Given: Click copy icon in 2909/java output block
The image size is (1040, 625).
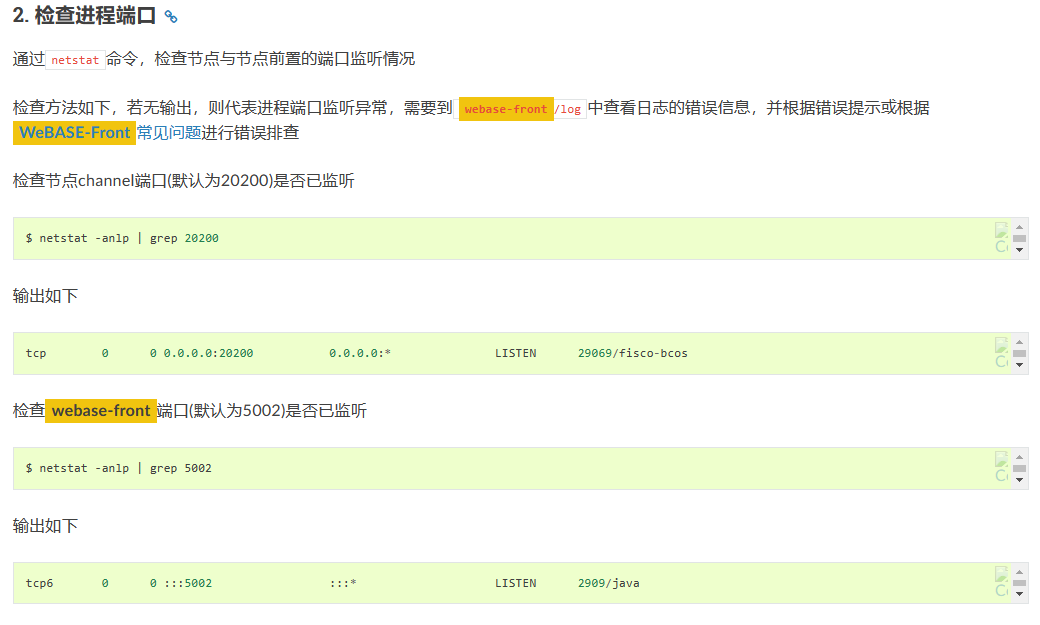Looking at the screenshot, I should [1001, 583].
